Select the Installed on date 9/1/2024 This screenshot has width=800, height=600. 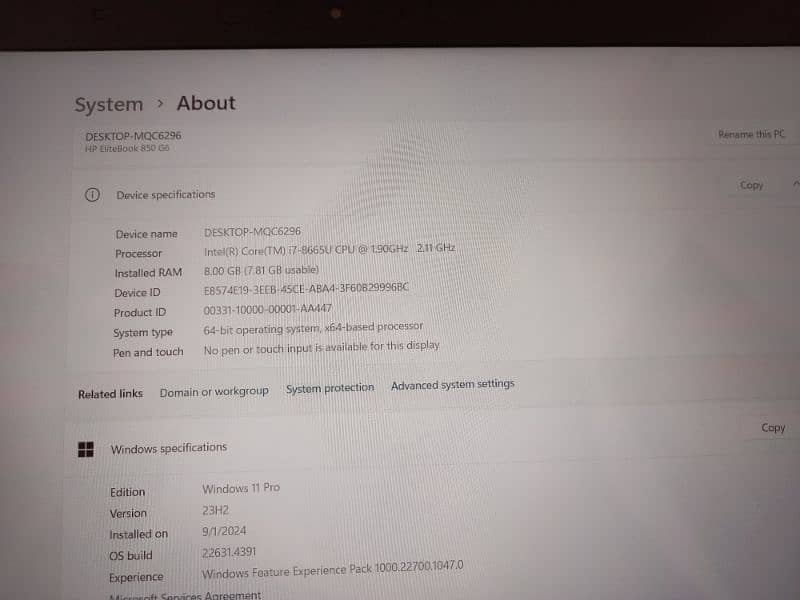[x=224, y=531]
